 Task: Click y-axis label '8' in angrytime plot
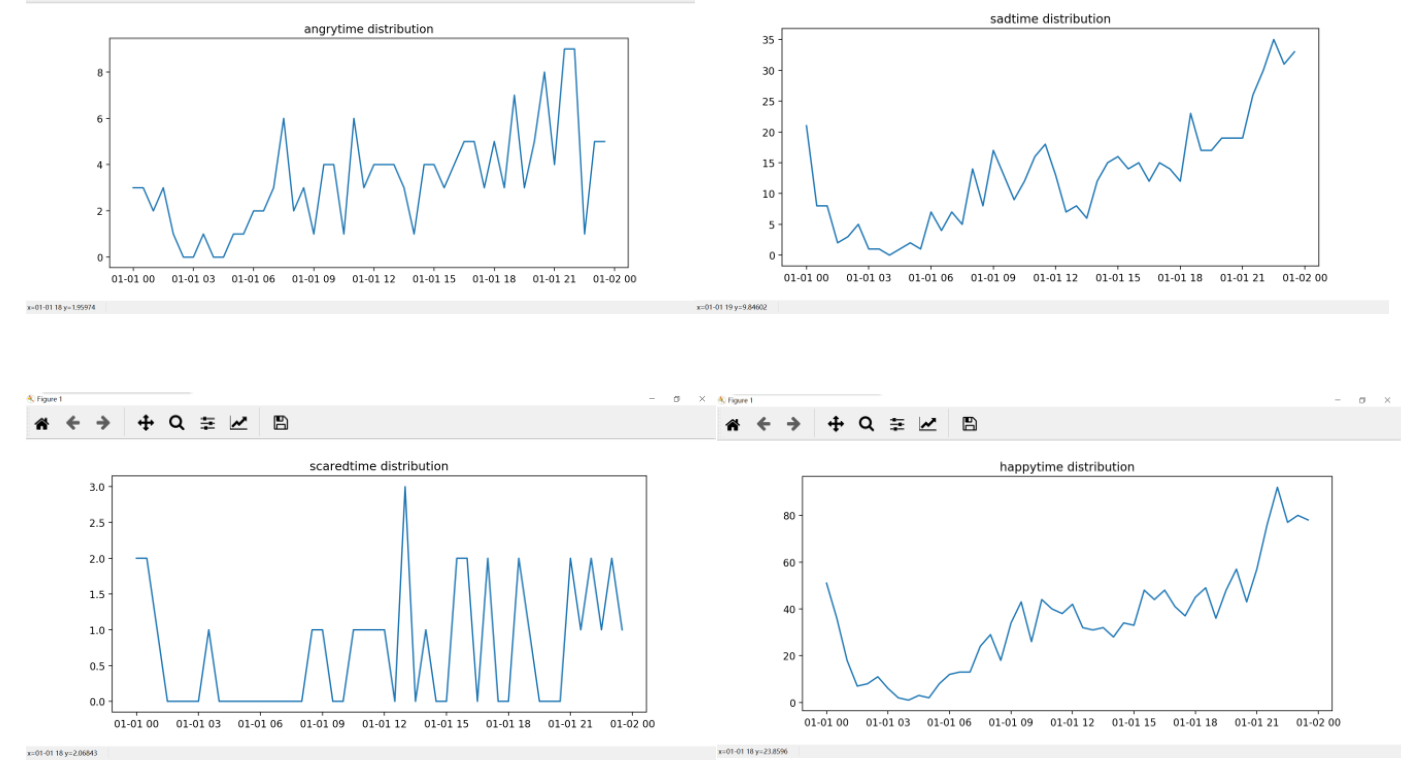tap(100, 72)
